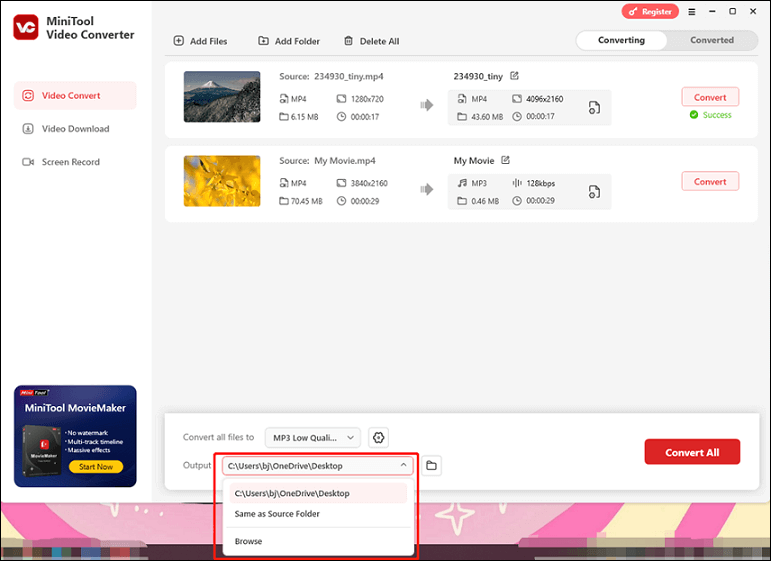This screenshot has height=561, width=771.
Task: Click the 128kbps bitrate value
Action: (x=540, y=183)
